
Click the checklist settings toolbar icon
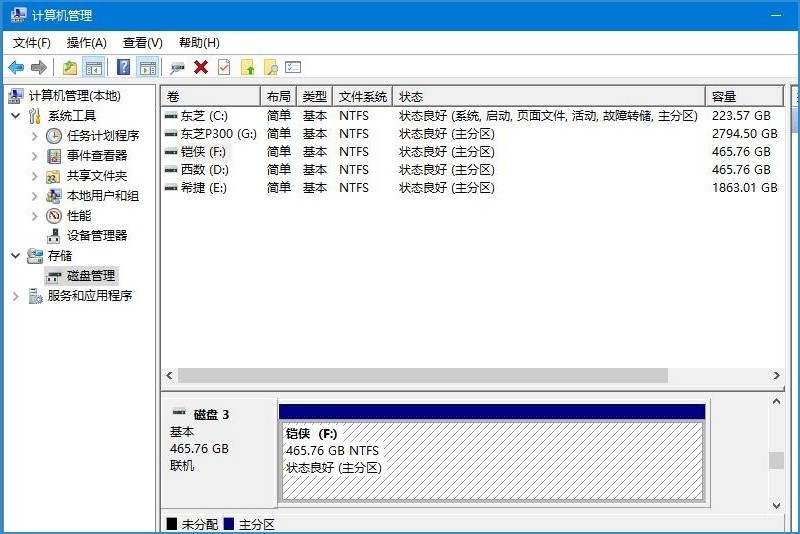click(x=293, y=67)
